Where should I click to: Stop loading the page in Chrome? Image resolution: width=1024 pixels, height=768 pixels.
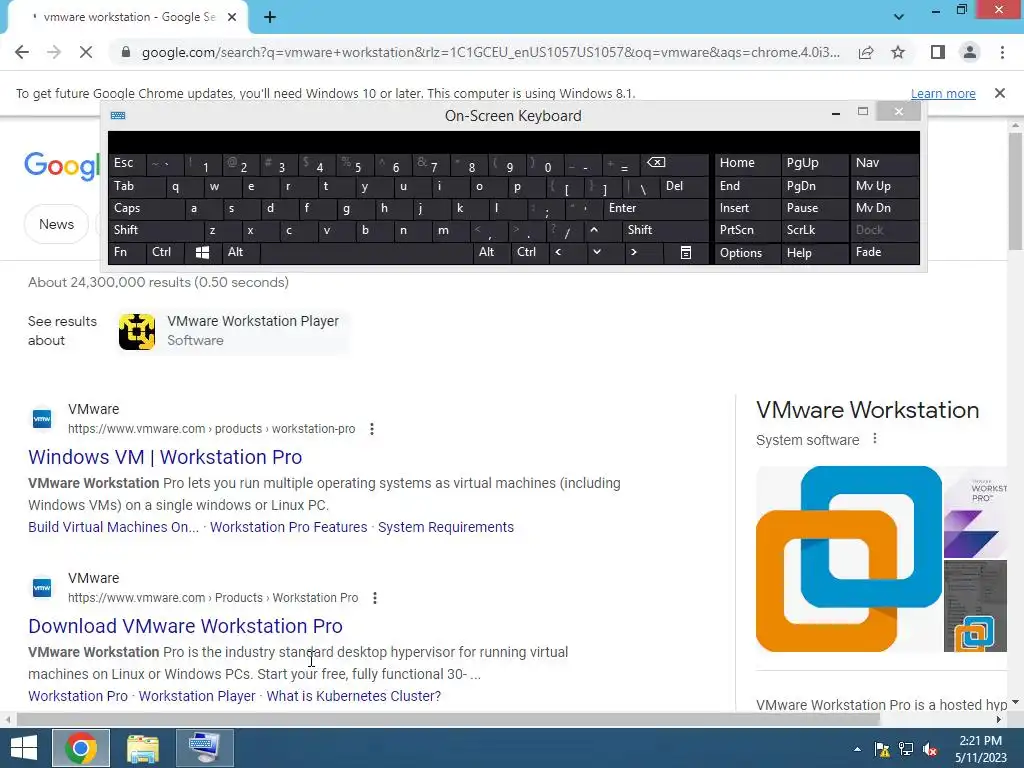(x=86, y=52)
